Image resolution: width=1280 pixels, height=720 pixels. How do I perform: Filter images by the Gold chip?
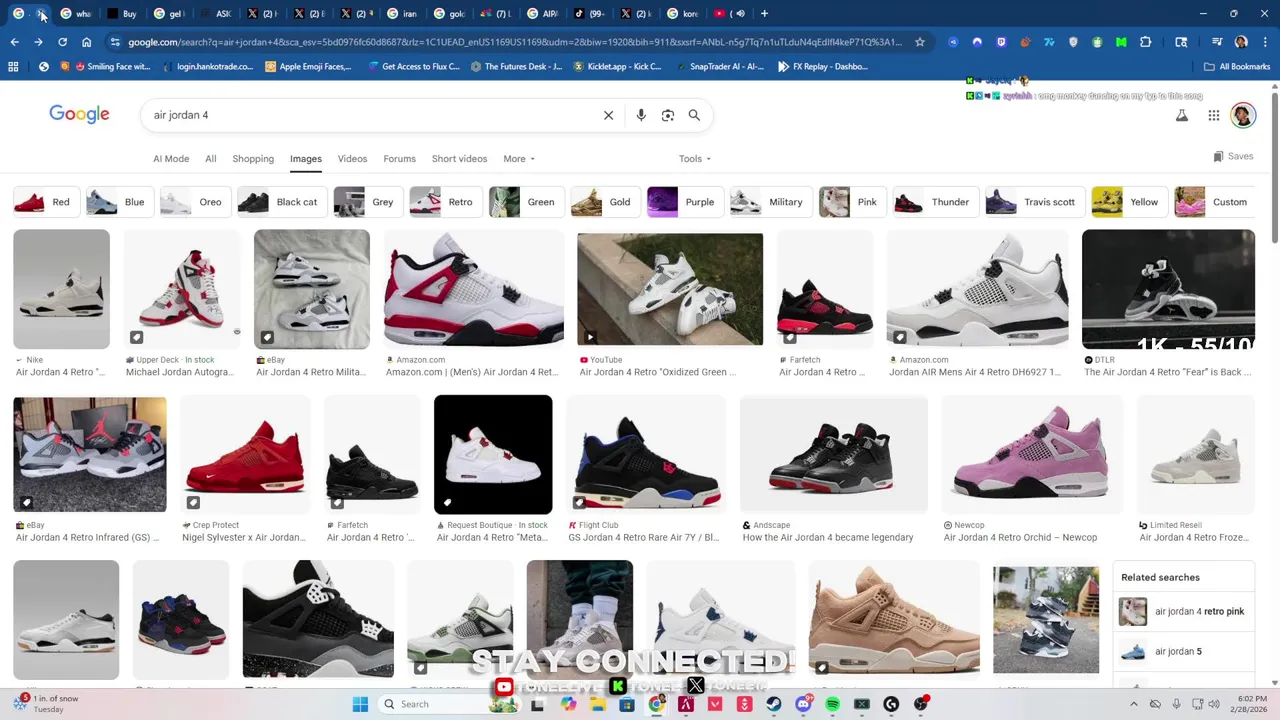click(603, 202)
